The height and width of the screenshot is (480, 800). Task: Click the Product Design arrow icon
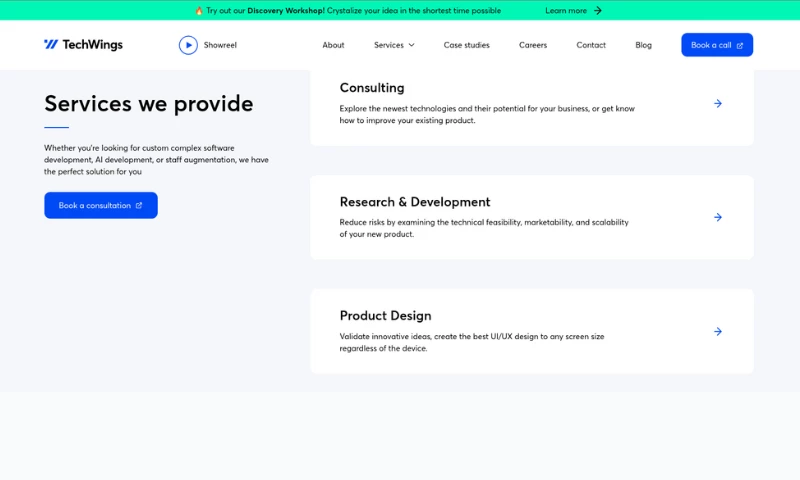tap(718, 331)
